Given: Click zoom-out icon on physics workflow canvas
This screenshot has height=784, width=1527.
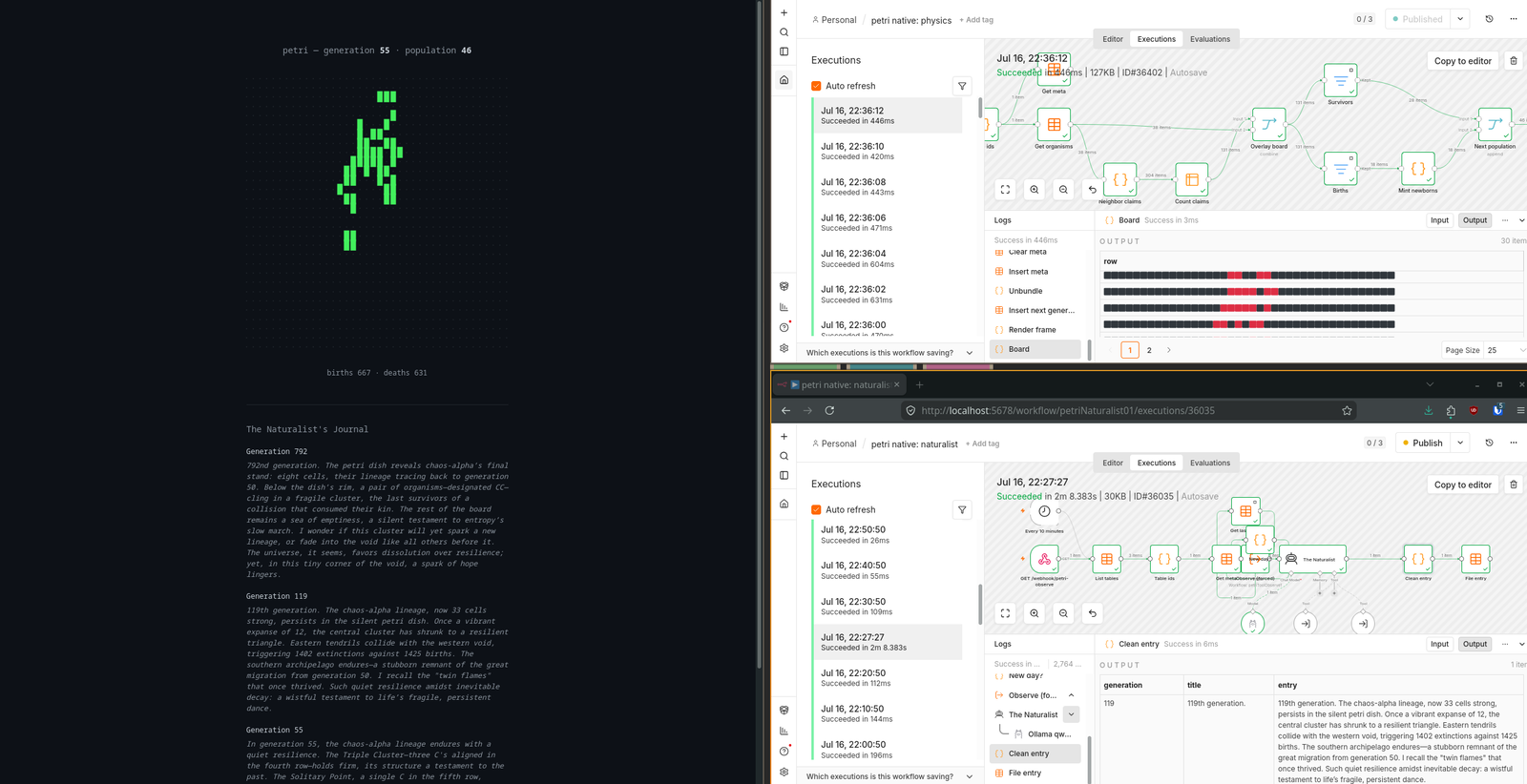Looking at the screenshot, I should coord(1063,189).
